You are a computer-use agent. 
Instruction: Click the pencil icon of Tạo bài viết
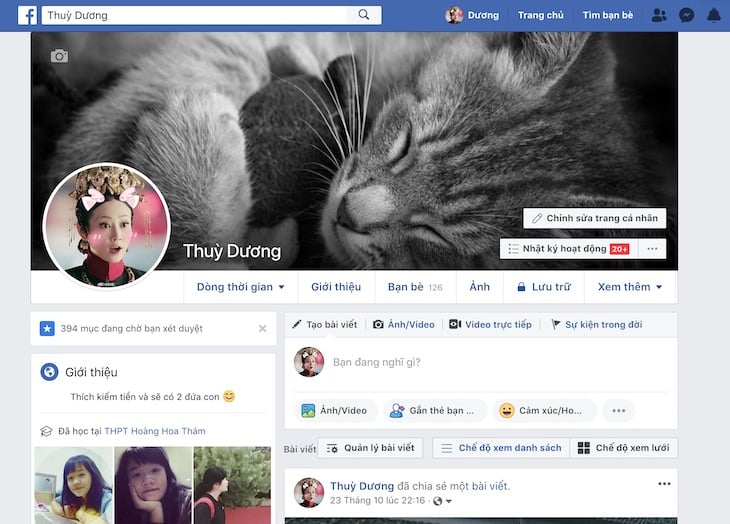click(x=297, y=324)
